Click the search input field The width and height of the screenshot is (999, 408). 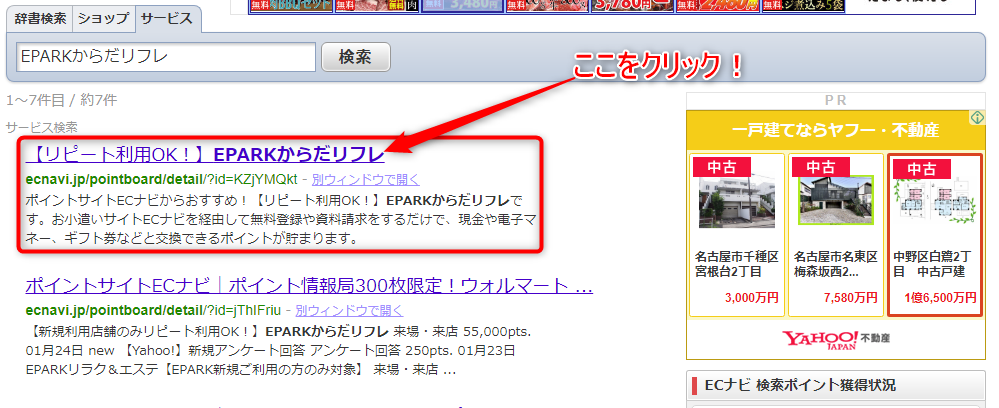[167, 57]
